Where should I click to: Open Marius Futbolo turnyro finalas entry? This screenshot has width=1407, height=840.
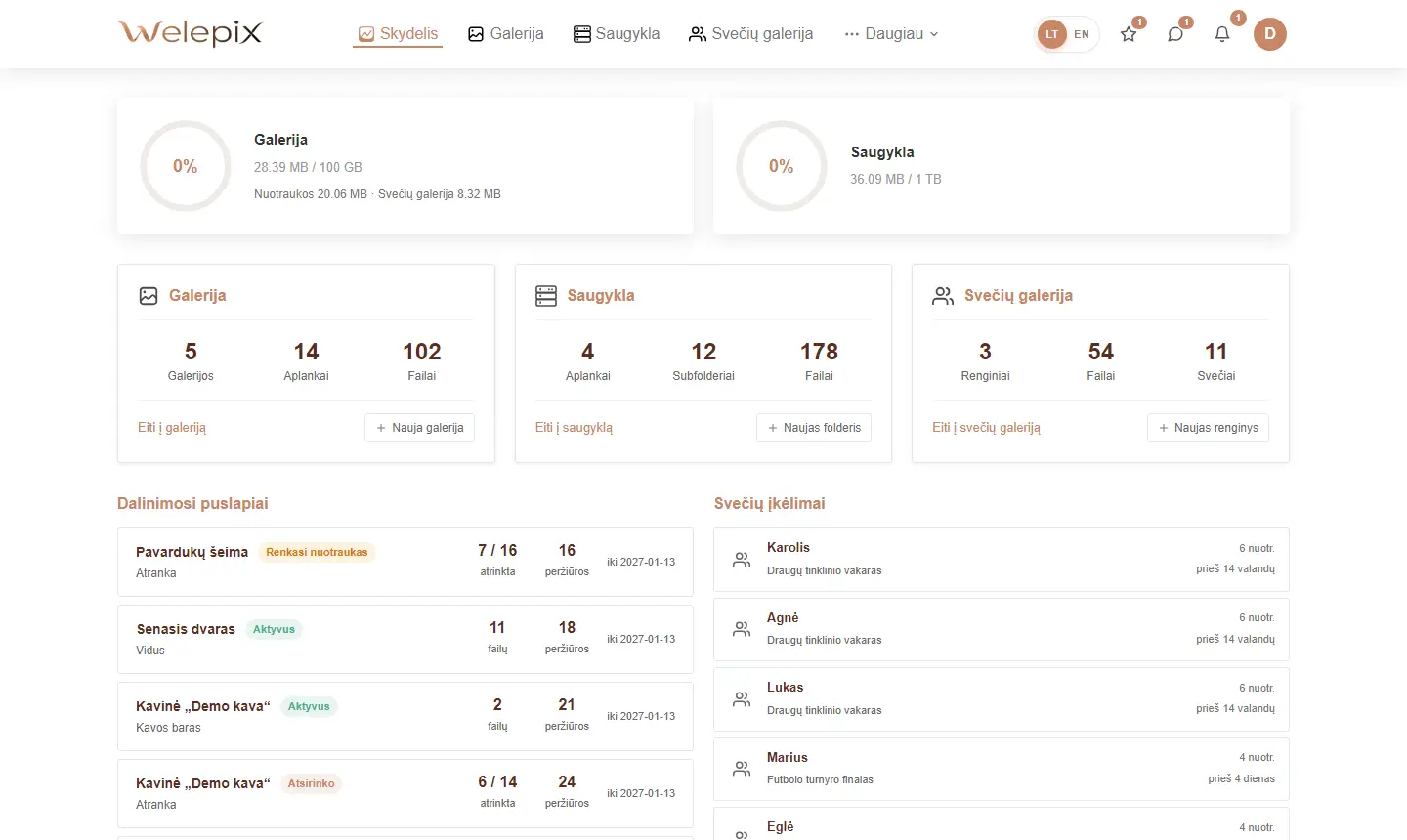[x=1002, y=769]
